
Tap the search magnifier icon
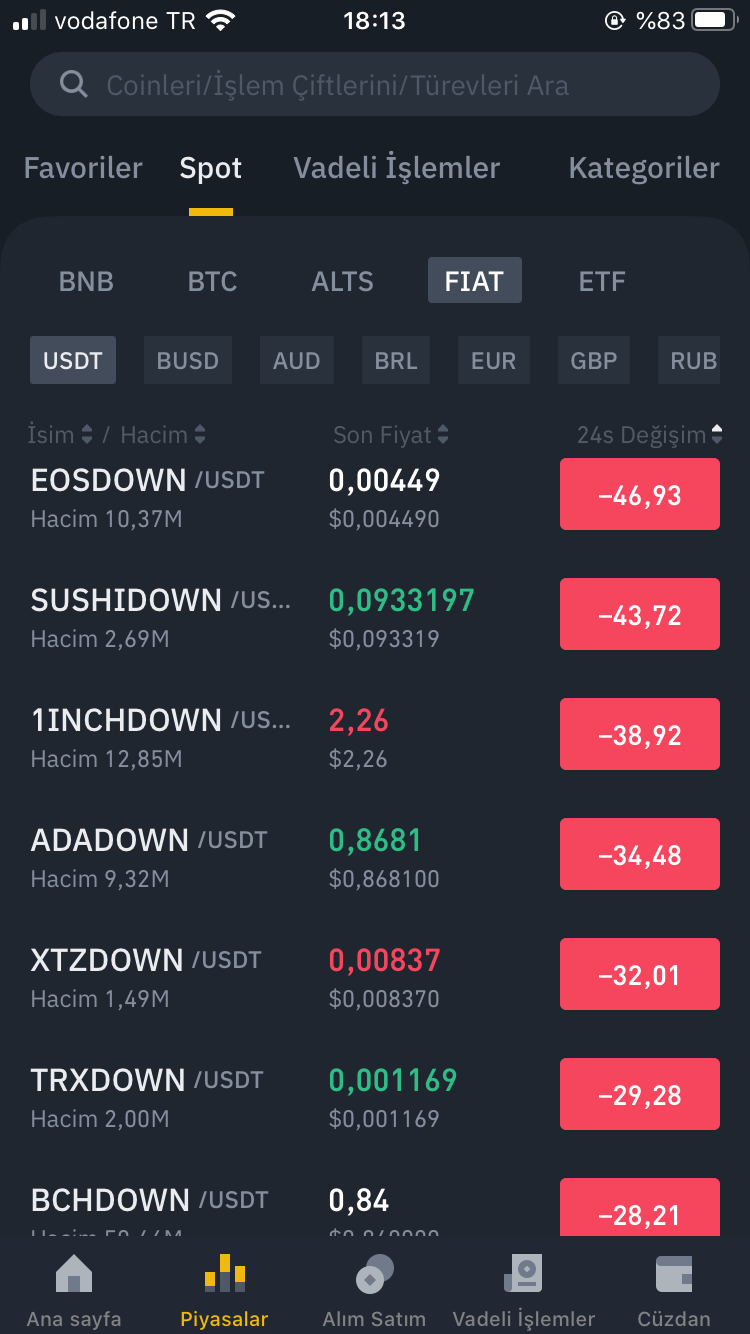[x=74, y=84]
